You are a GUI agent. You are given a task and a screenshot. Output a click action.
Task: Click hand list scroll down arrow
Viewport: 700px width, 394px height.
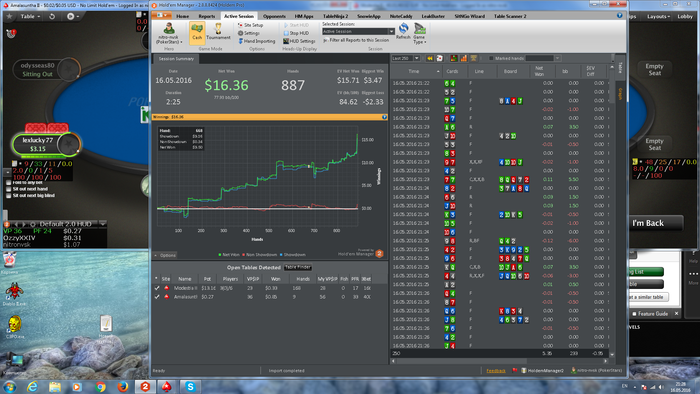click(612, 355)
